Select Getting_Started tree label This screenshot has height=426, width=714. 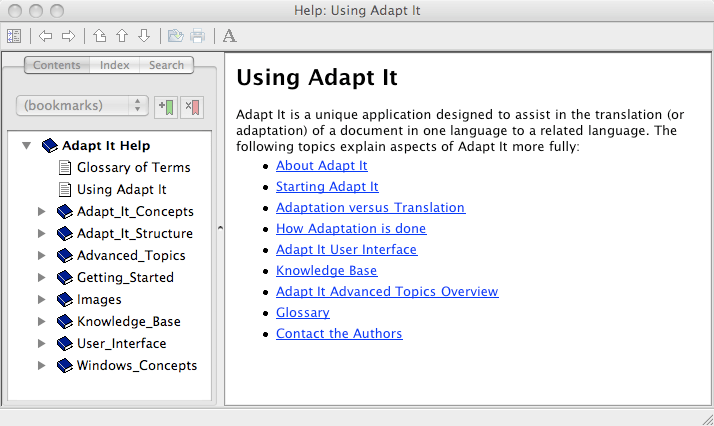click(125, 278)
